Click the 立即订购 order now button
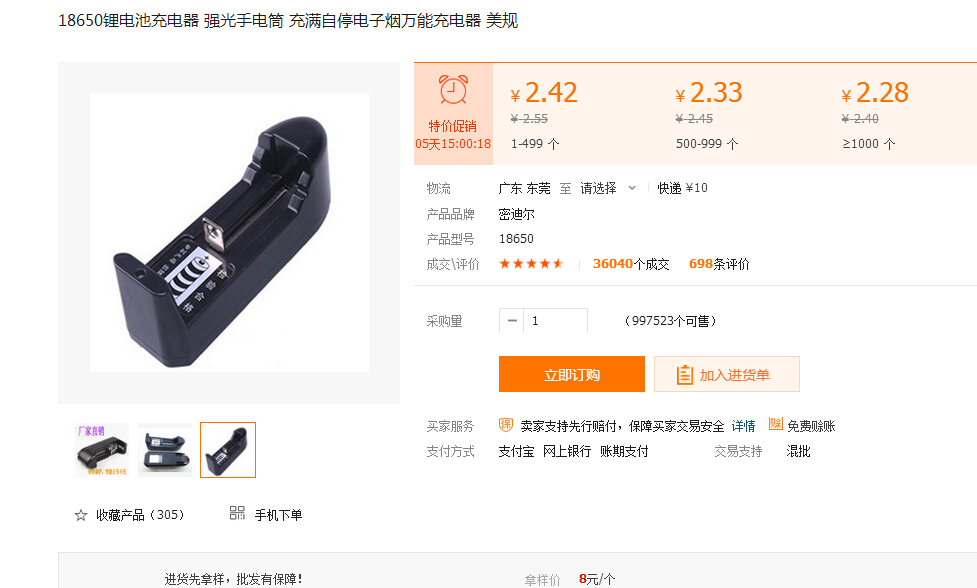977x588 pixels. tap(571, 374)
